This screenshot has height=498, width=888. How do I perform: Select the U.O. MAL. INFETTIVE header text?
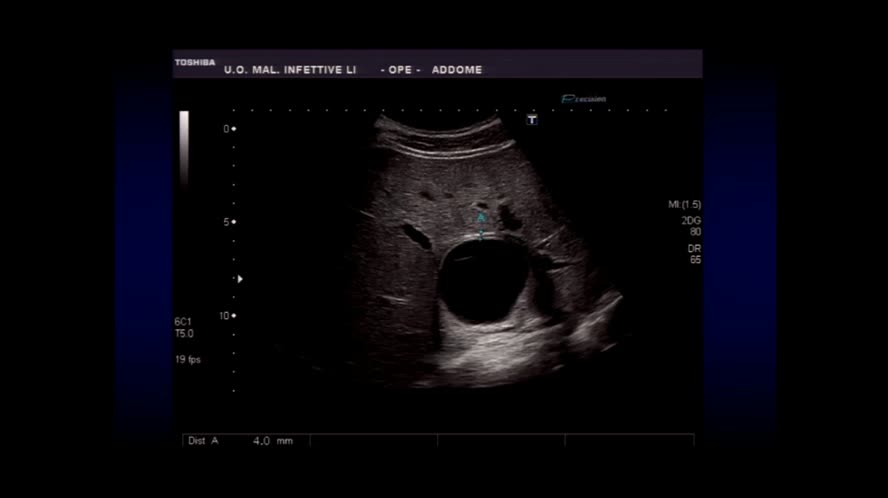point(289,70)
